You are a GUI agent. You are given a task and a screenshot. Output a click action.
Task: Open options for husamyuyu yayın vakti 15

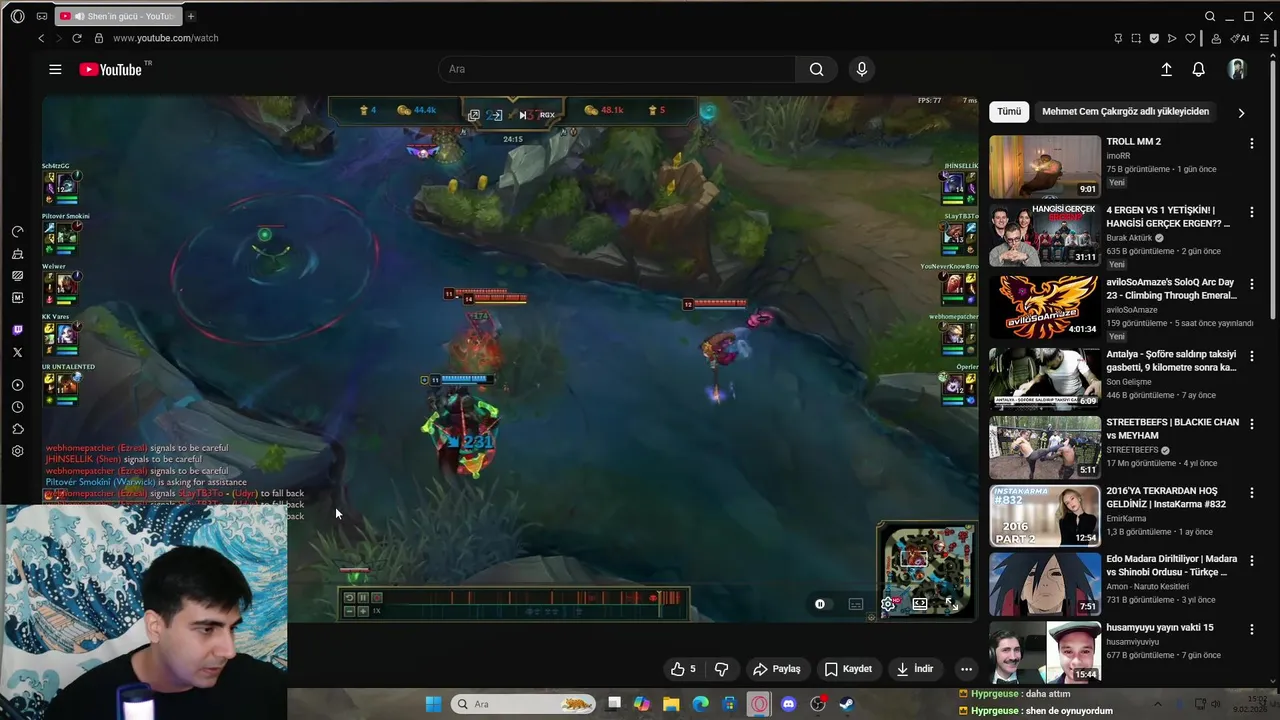tap(1251, 629)
